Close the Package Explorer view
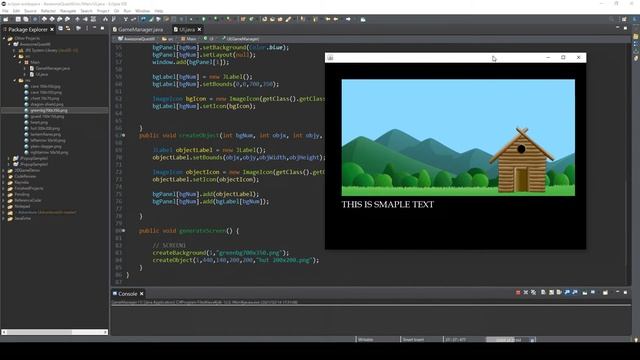The height and width of the screenshot is (360, 640). (x=52, y=29)
